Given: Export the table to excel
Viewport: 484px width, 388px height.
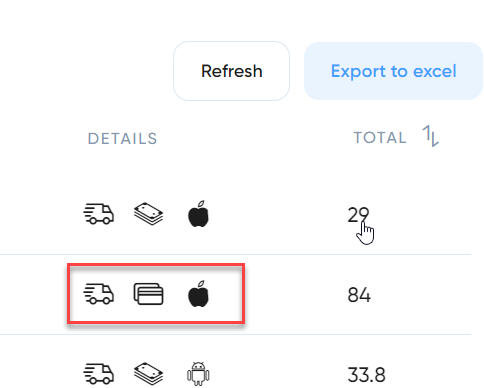Looking at the screenshot, I should coord(393,71).
